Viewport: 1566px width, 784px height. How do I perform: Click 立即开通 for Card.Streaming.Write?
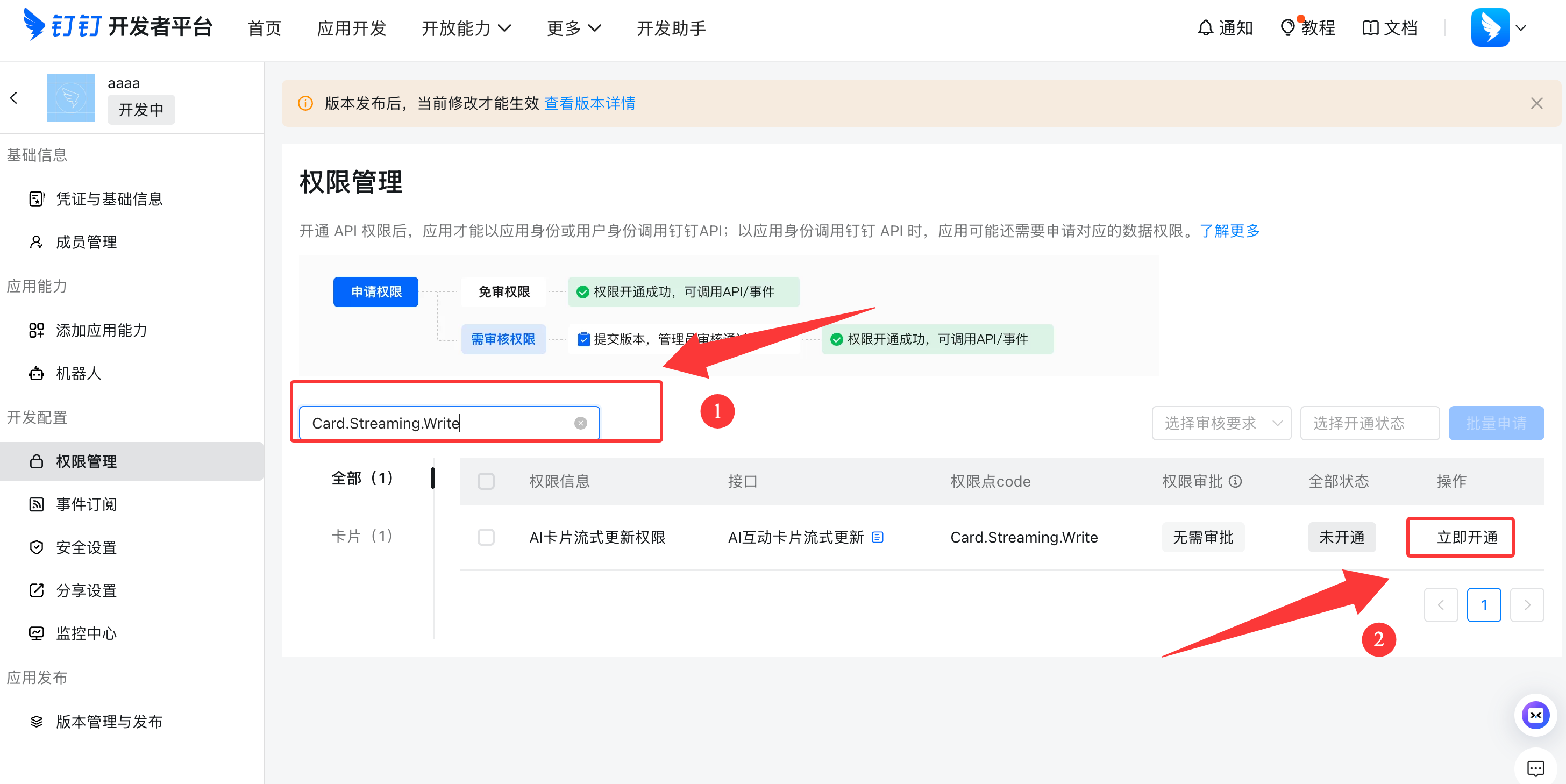pos(1467,537)
